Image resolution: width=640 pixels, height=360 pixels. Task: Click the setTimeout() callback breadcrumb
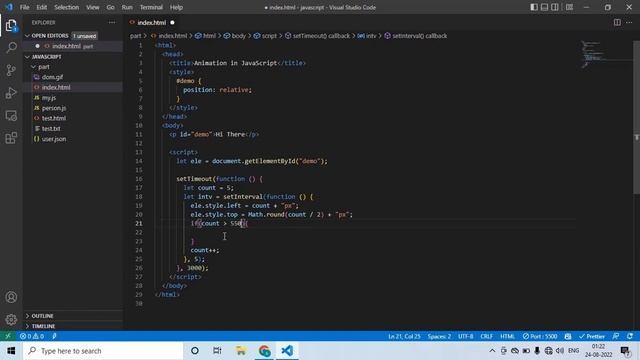point(317,36)
